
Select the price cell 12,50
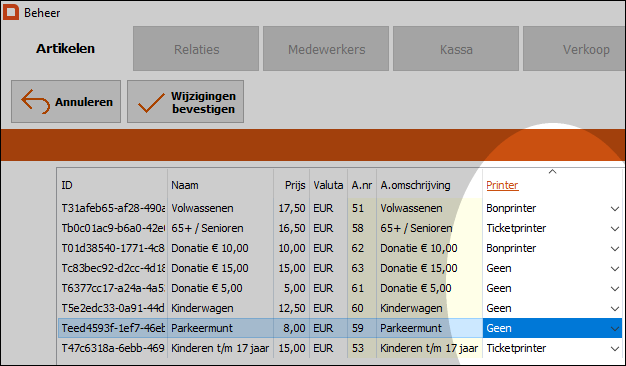pos(291,308)
